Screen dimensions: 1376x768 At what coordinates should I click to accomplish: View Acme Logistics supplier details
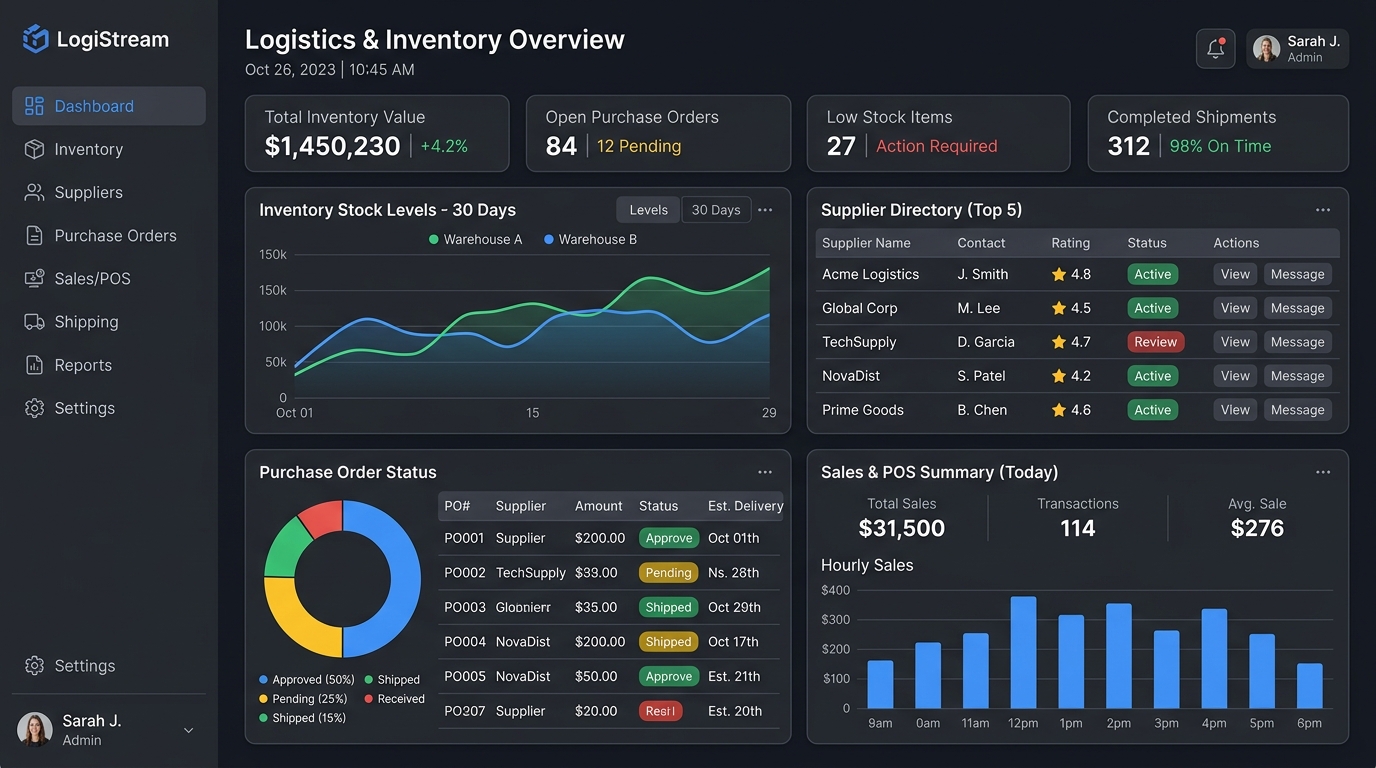[1235, 274]
